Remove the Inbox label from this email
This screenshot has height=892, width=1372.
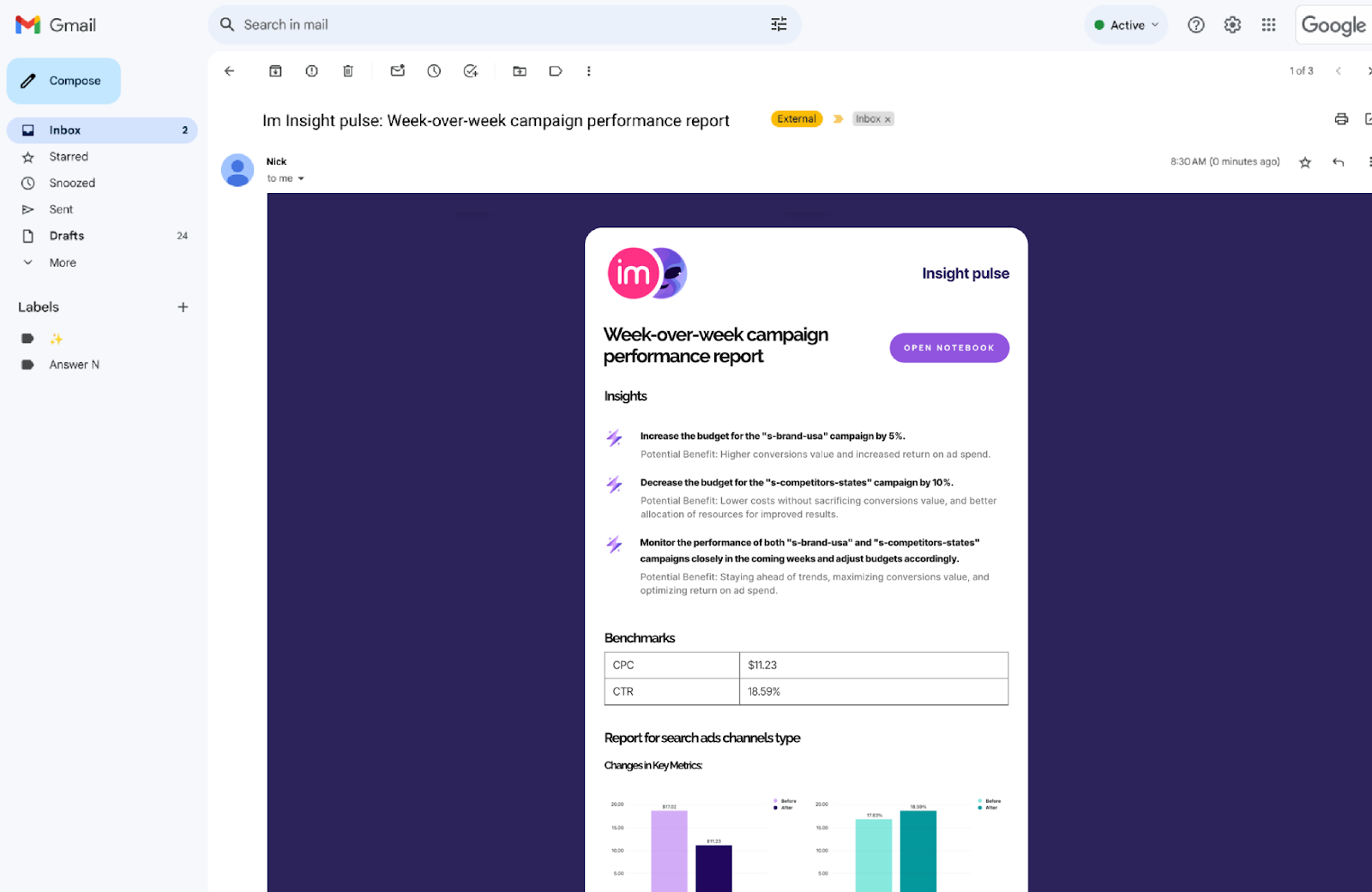(888, 120)
